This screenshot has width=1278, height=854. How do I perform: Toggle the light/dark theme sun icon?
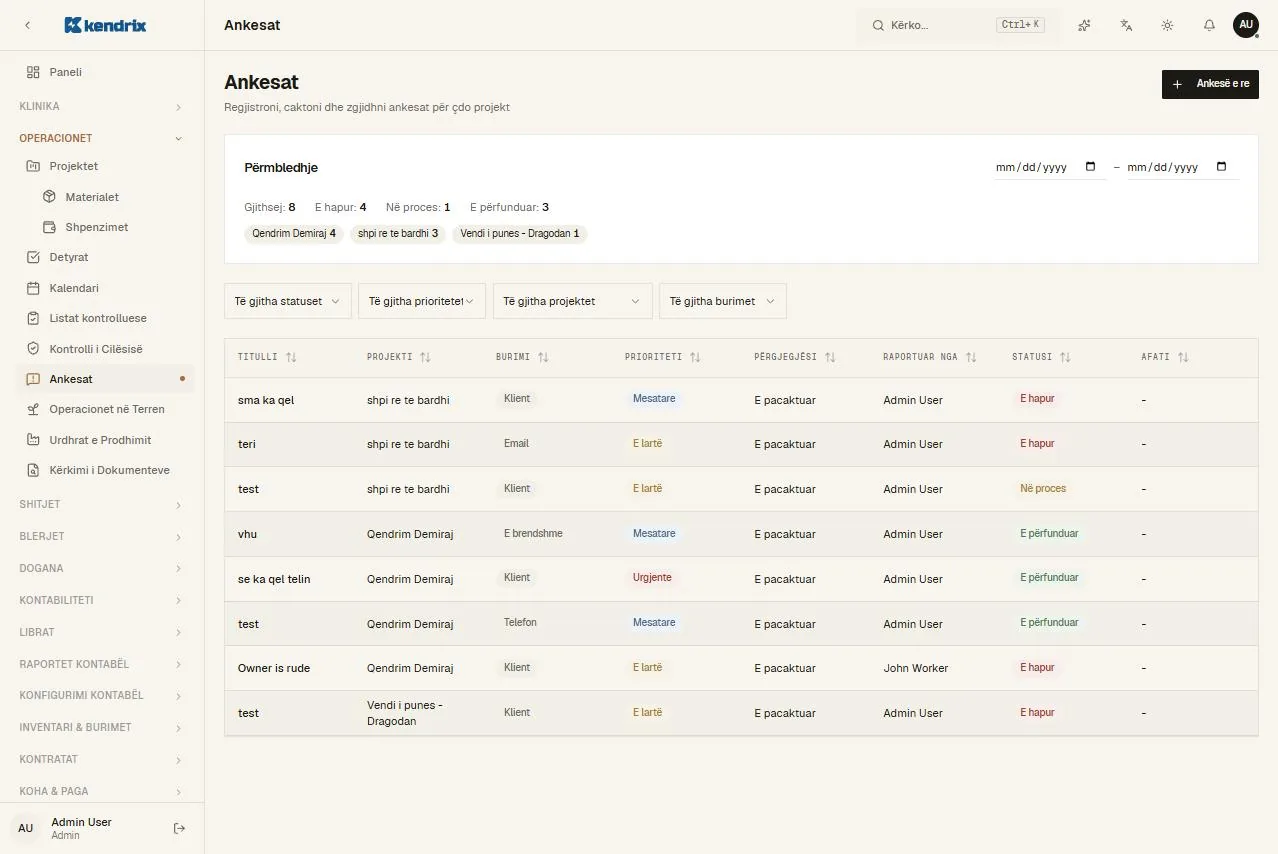tap(1167, 25)
